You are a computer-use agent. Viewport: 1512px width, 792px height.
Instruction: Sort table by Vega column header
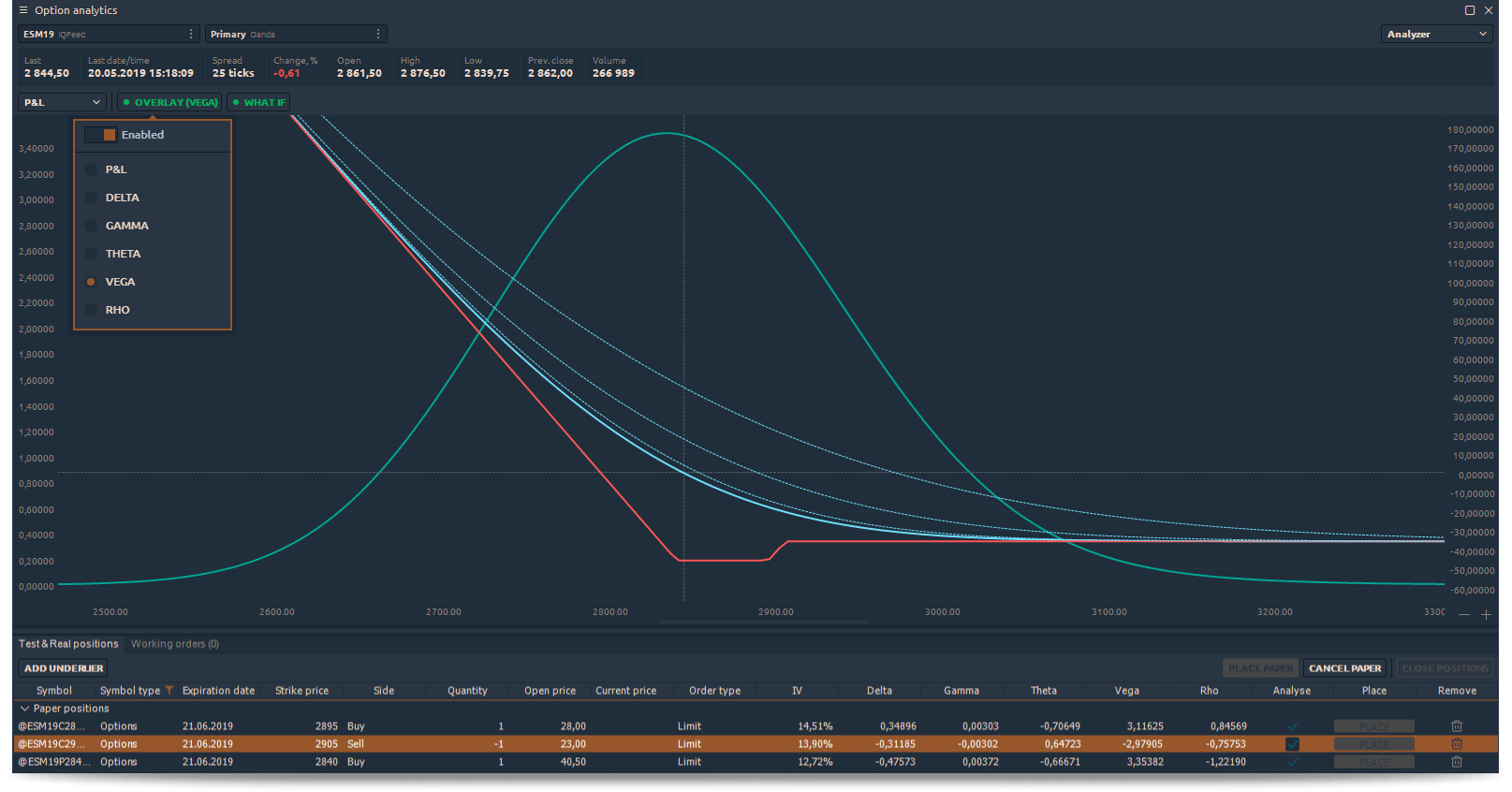click(x=1127, y=691)
